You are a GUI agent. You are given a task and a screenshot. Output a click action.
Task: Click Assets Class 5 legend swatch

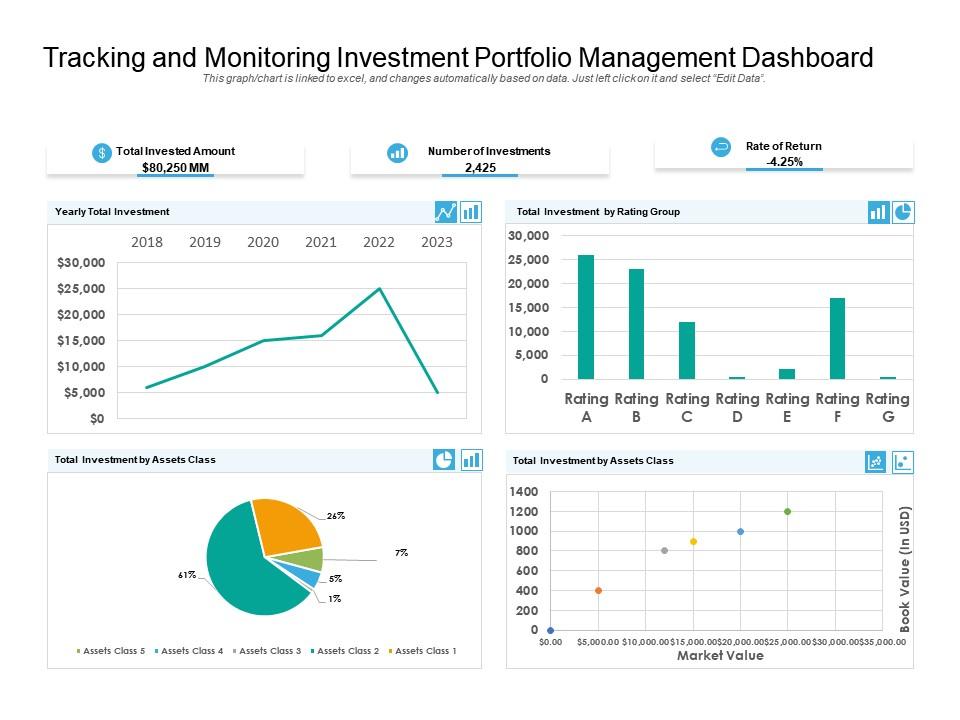coord(78,651)
